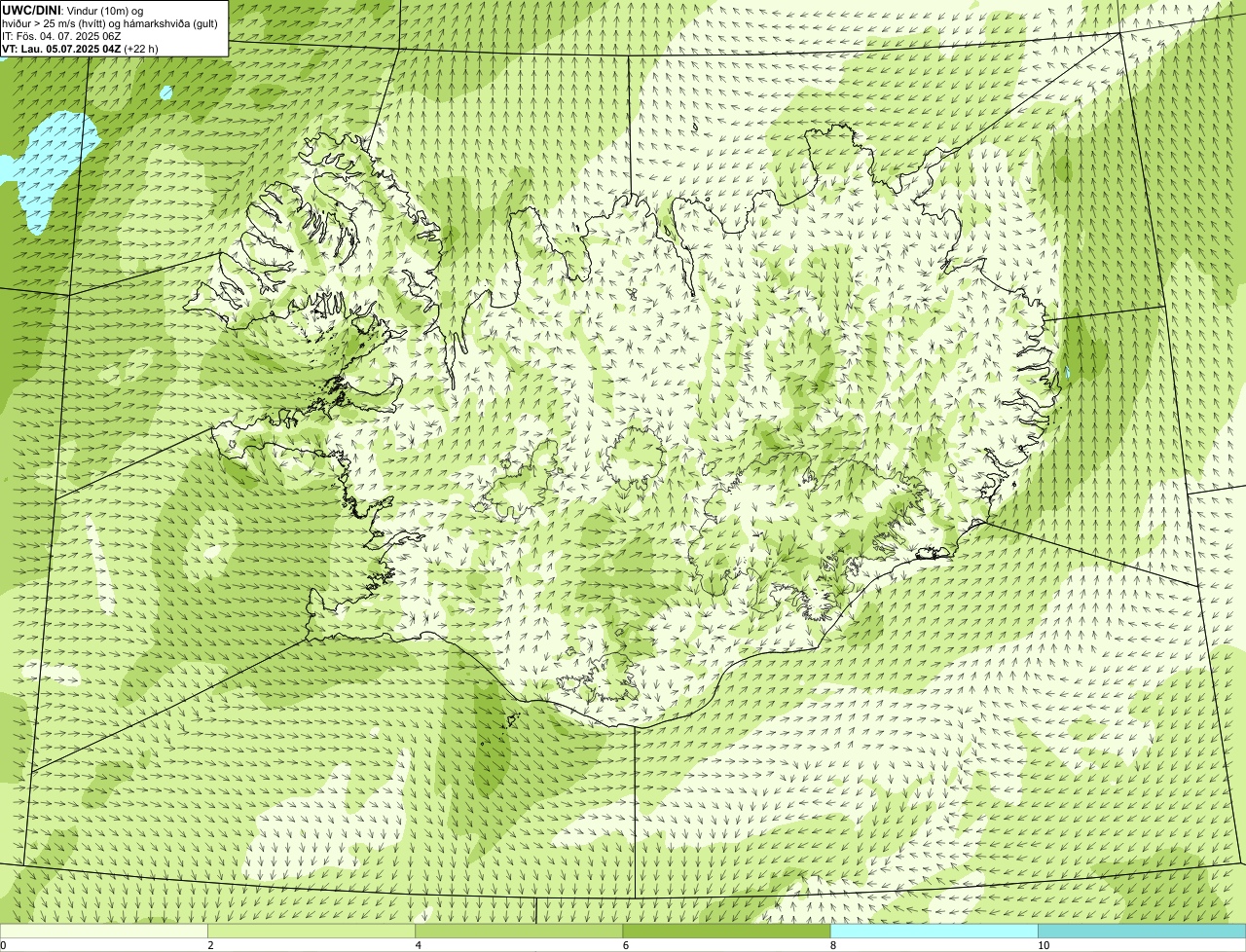1246x952 pixels.
Task: Click the 'UWC/DINI: Vindur (10m) og' title line
Action: coord(73,10)
